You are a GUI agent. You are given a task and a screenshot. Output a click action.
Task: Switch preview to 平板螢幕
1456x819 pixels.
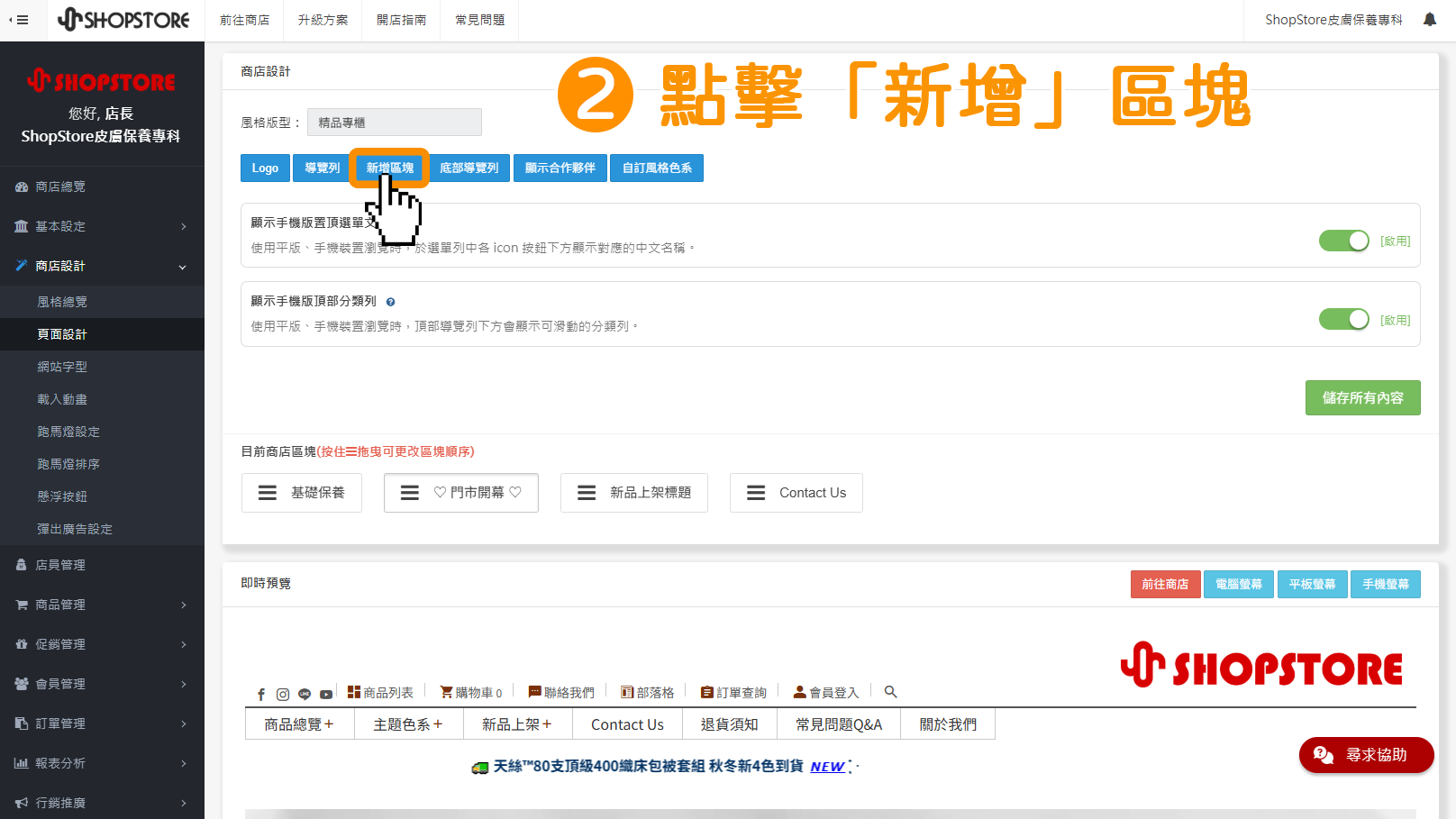[1312, 584]
